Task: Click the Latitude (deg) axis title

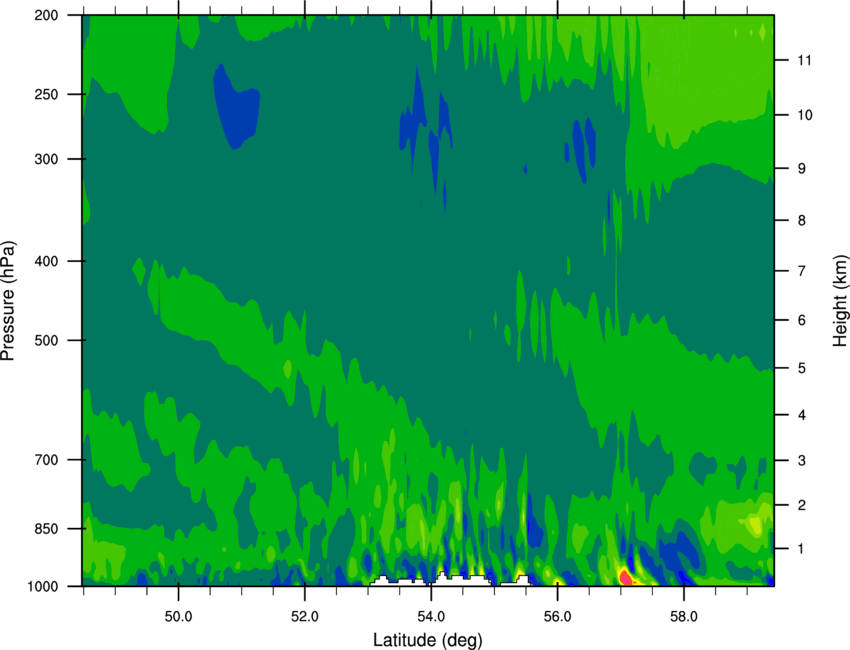Action: (x=428, y=640)
